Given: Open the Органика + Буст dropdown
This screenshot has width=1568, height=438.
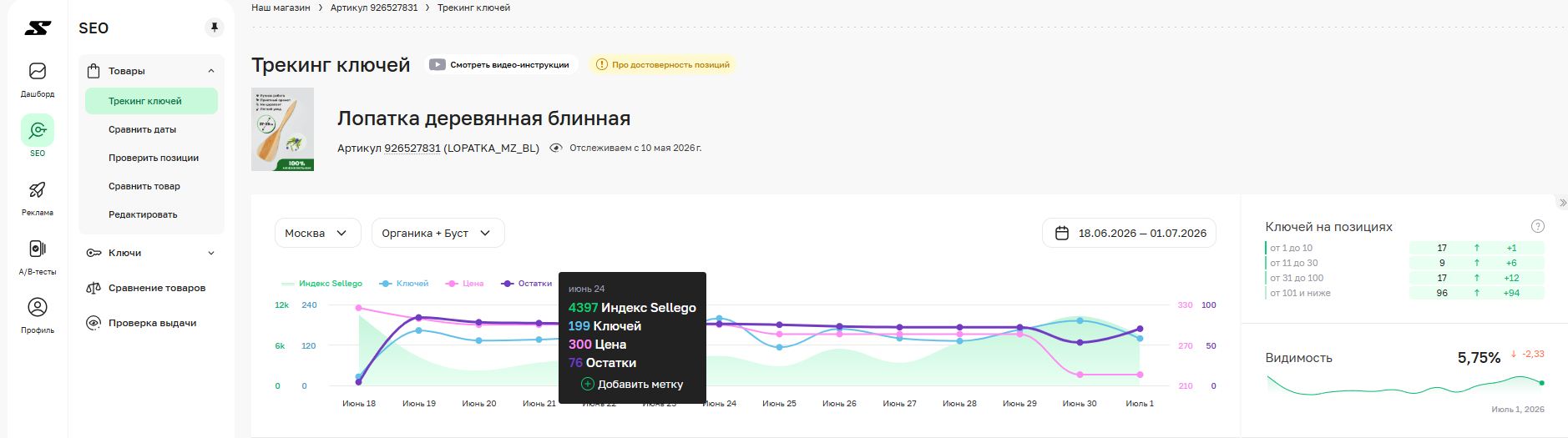Looking at the screenshot, I should coord(438,233).
